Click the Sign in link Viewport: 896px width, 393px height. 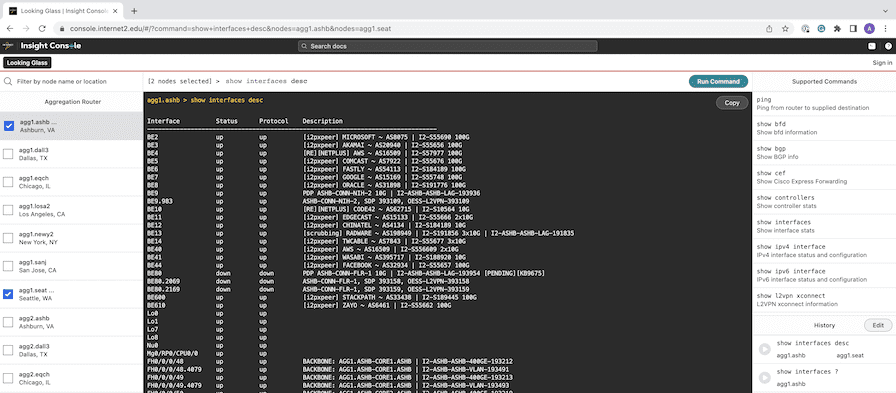[882, 63]
